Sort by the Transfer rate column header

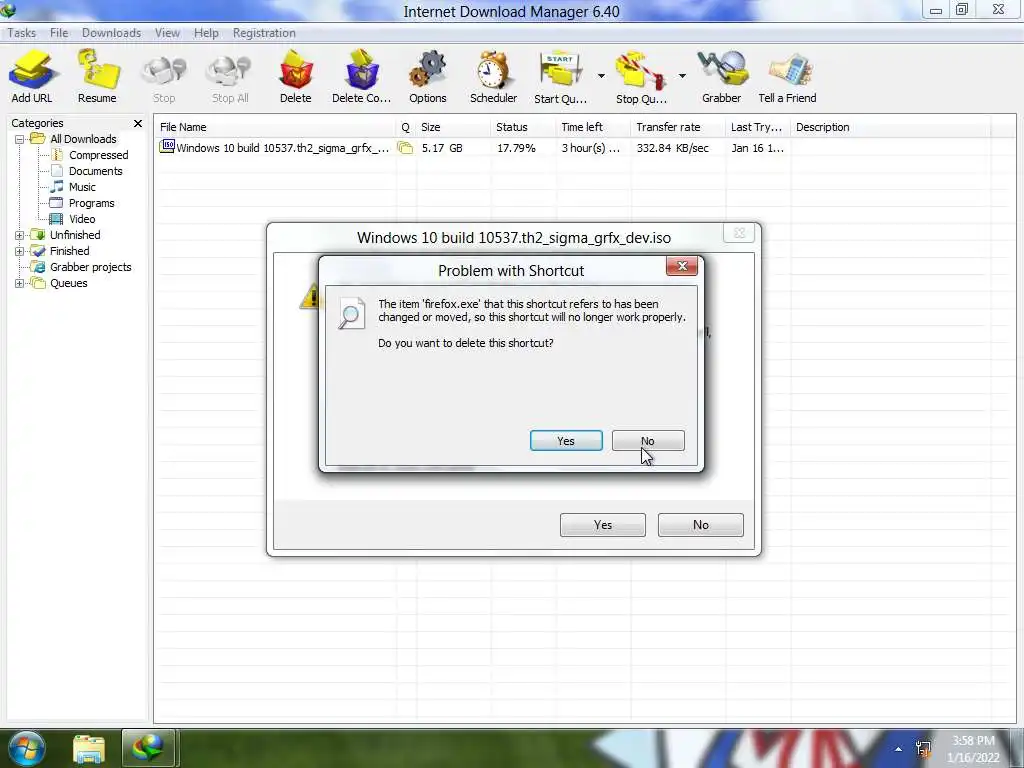(x=678, y=127)
